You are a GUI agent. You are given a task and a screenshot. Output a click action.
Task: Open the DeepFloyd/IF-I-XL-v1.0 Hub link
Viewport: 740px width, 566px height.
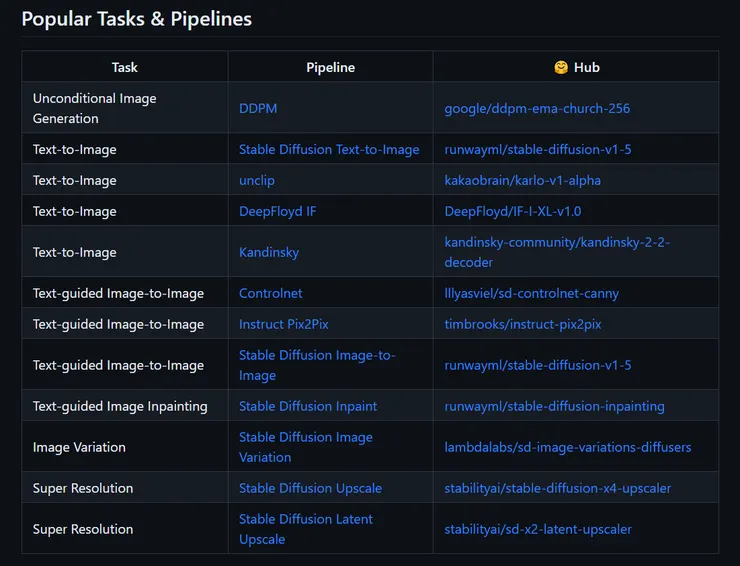click(512, 211)
